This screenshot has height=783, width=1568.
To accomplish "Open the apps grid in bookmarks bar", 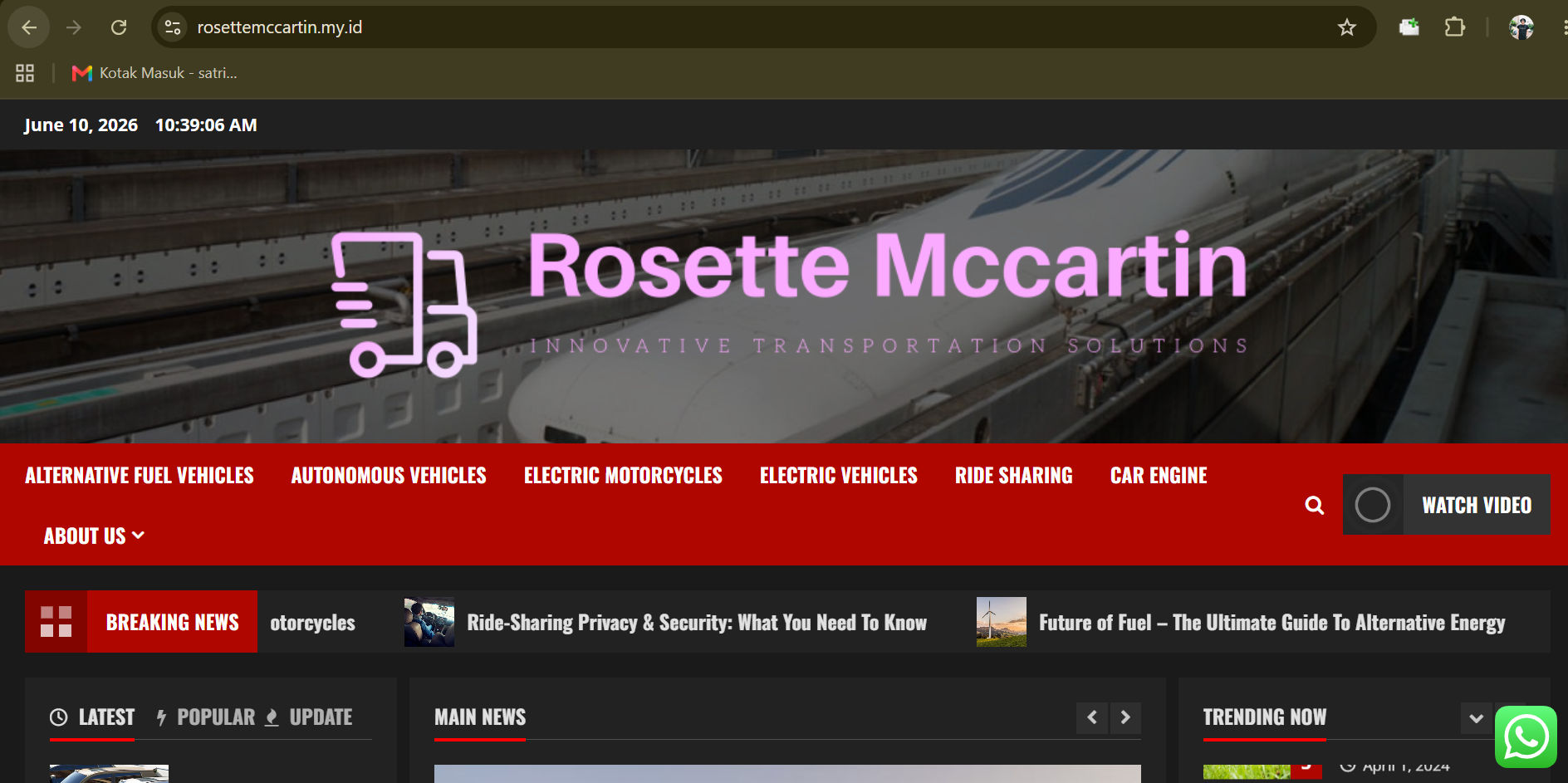I will 25,73.
